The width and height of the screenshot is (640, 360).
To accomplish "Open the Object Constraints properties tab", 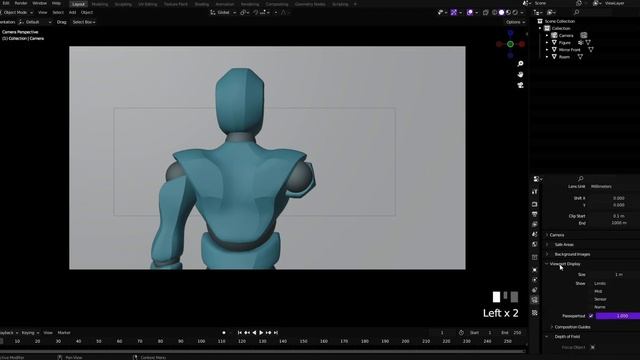I will pyautogui.click(x=535, y=290).
